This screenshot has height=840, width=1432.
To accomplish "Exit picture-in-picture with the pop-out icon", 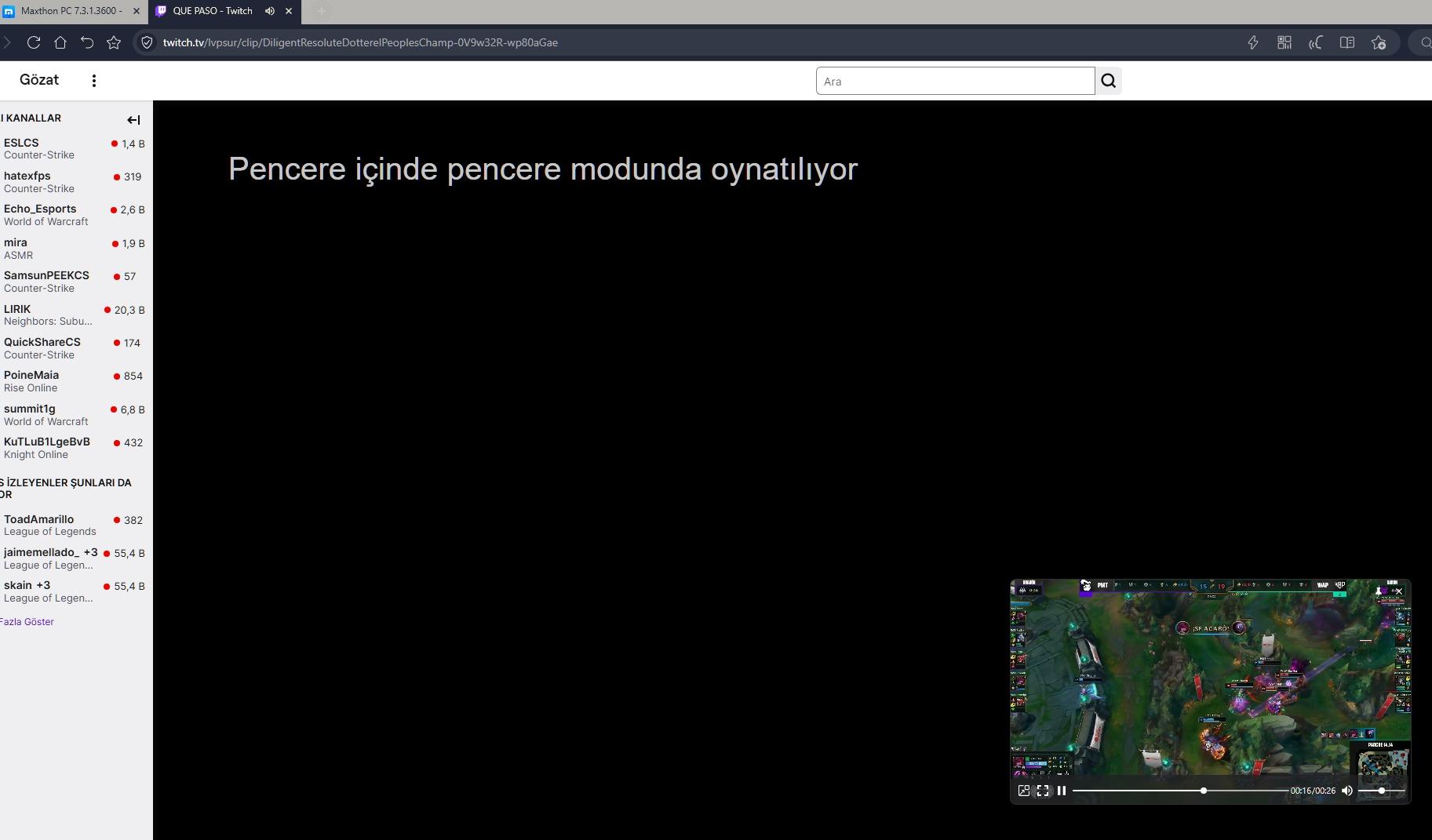I will pos(1024,791).
